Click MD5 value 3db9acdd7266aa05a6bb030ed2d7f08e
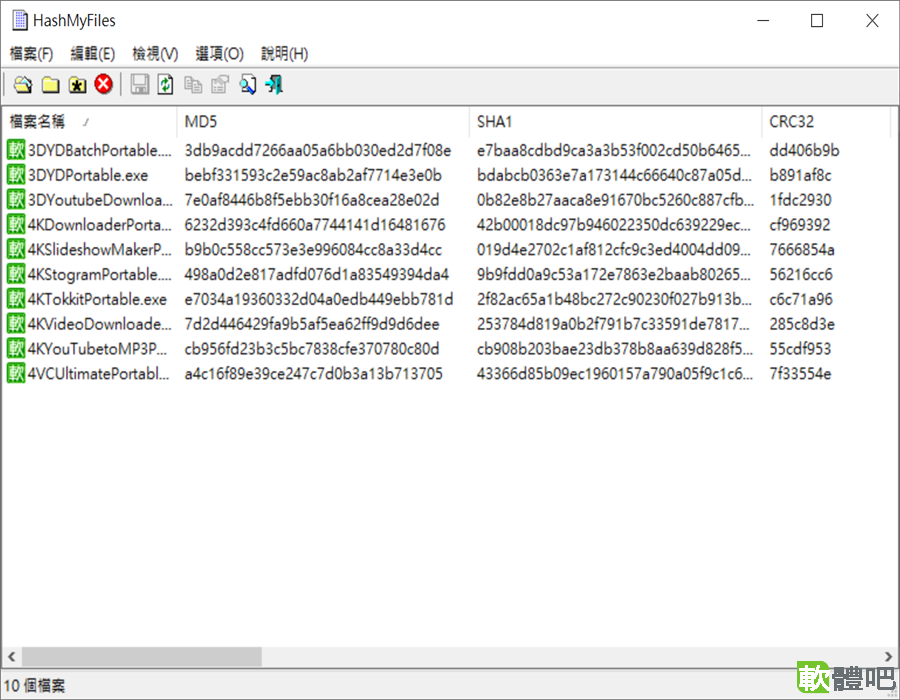Screen dimensions: 900x700 click(317, 150)
